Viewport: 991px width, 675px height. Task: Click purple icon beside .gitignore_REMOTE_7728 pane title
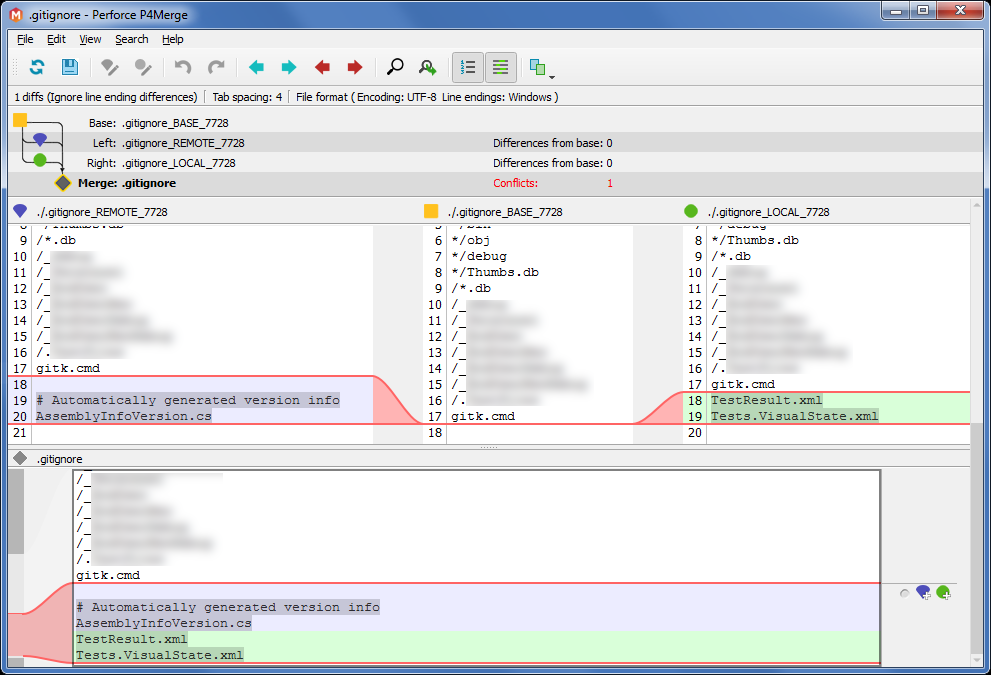point(20,211)
